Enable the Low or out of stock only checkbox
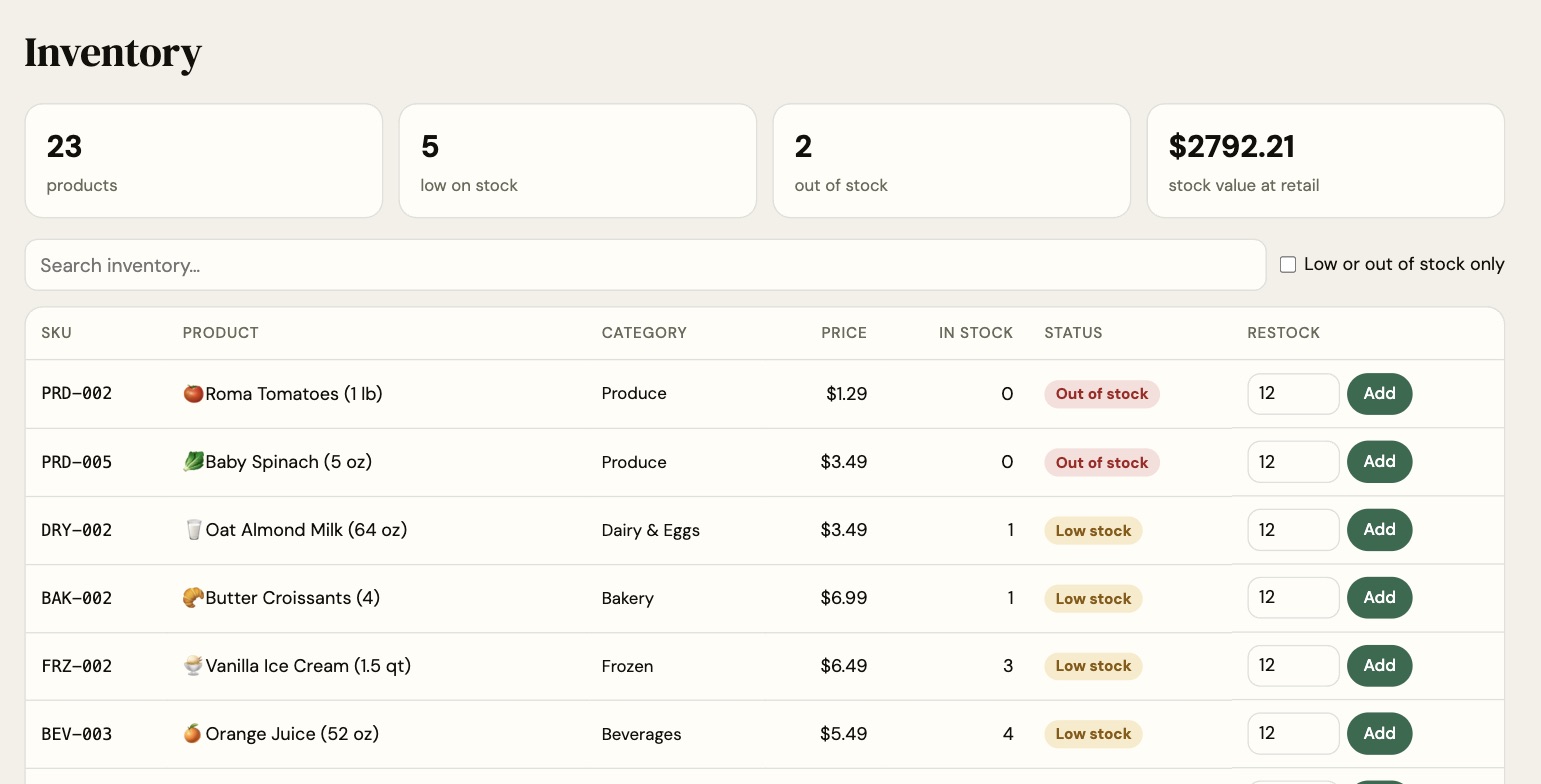Image resolution: width=1541 pixels, height=784 pixels. (x=1288, y=265)
